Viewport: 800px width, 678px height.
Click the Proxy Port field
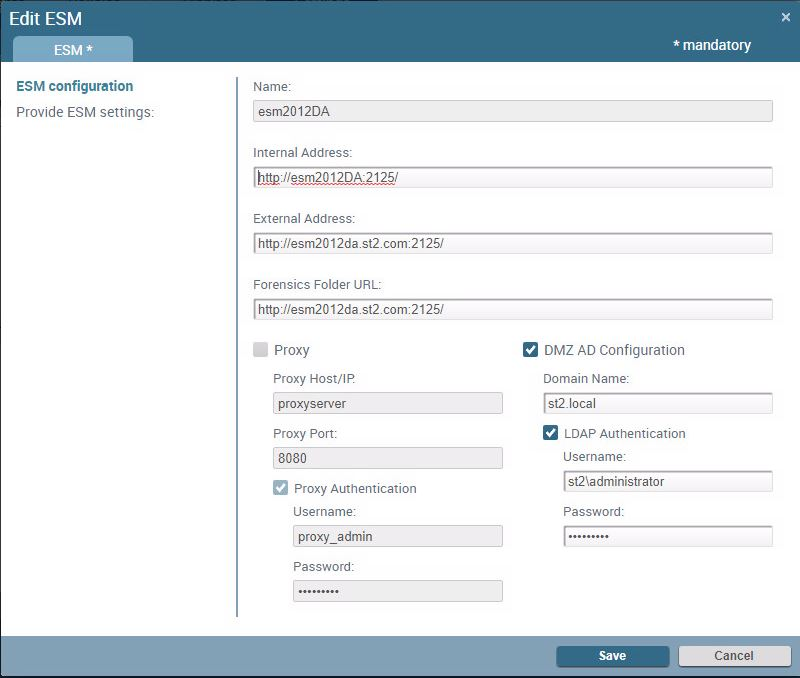pos(387,458)
